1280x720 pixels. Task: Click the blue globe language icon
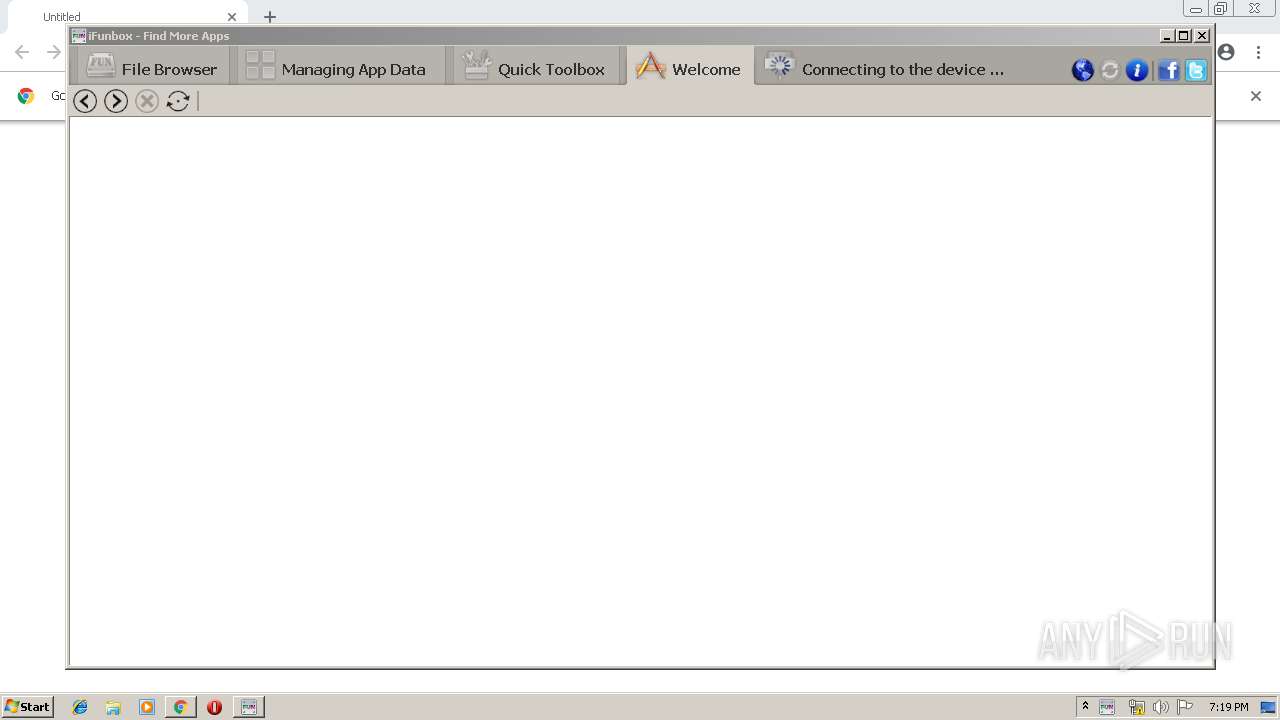tap(1083, 70)
